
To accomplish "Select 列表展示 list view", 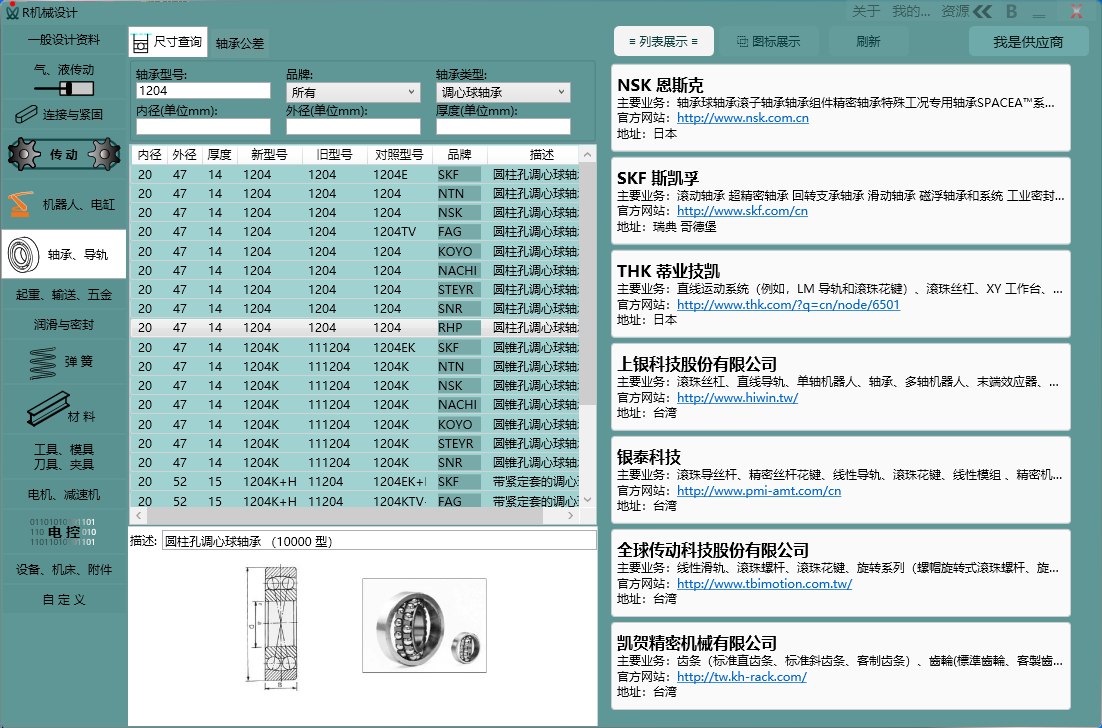I will tap(664, 41).
